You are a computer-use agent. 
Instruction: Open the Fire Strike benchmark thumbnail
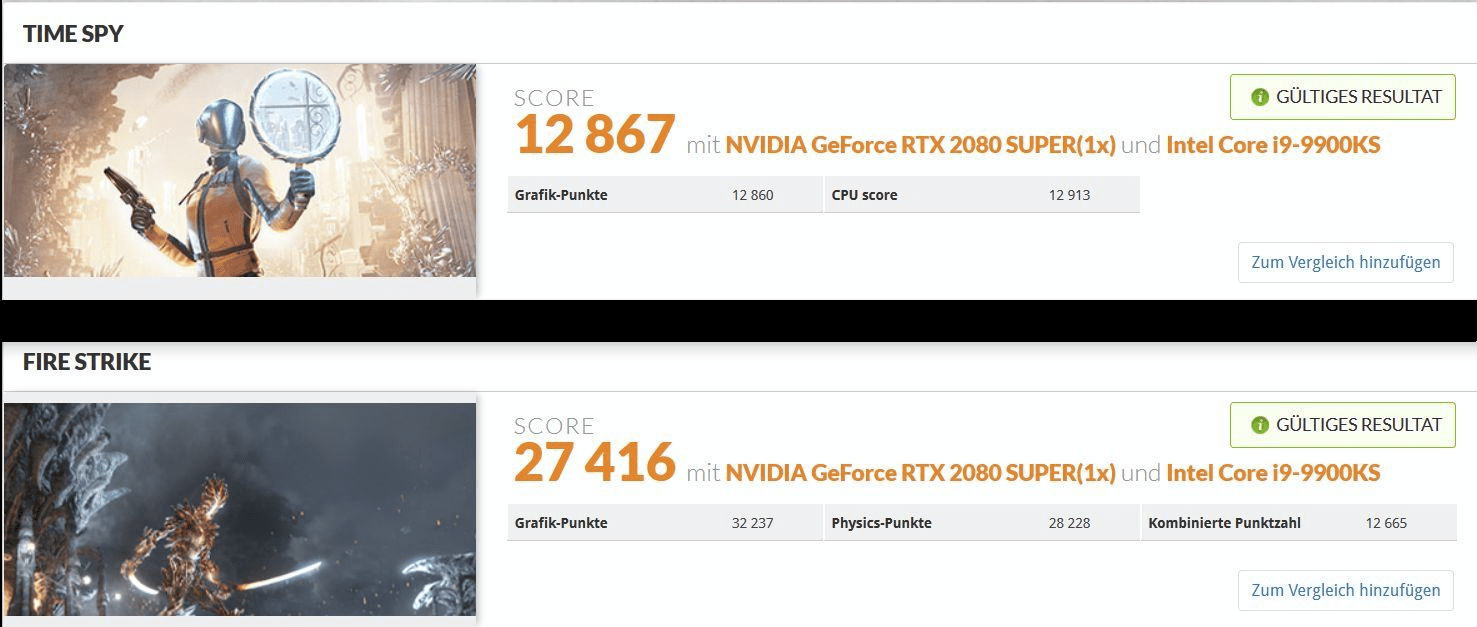click(240, 509)
